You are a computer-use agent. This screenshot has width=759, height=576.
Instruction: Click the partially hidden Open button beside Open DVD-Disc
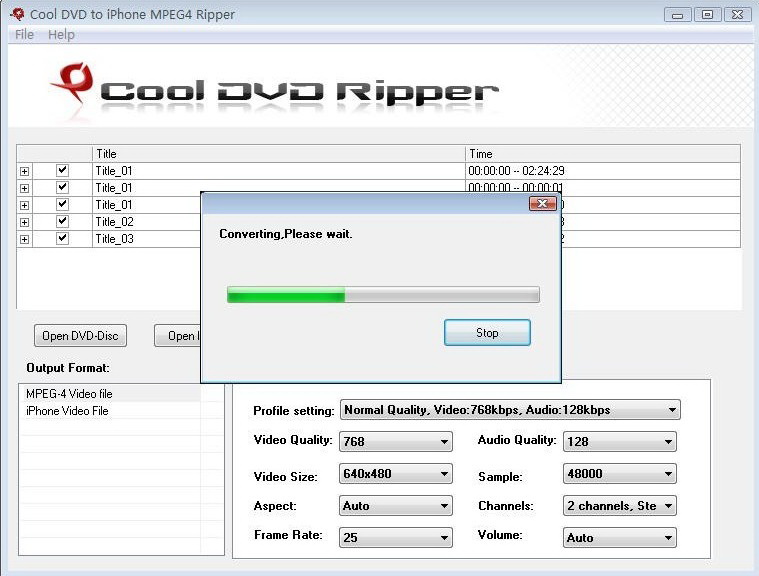click(178, 335)
